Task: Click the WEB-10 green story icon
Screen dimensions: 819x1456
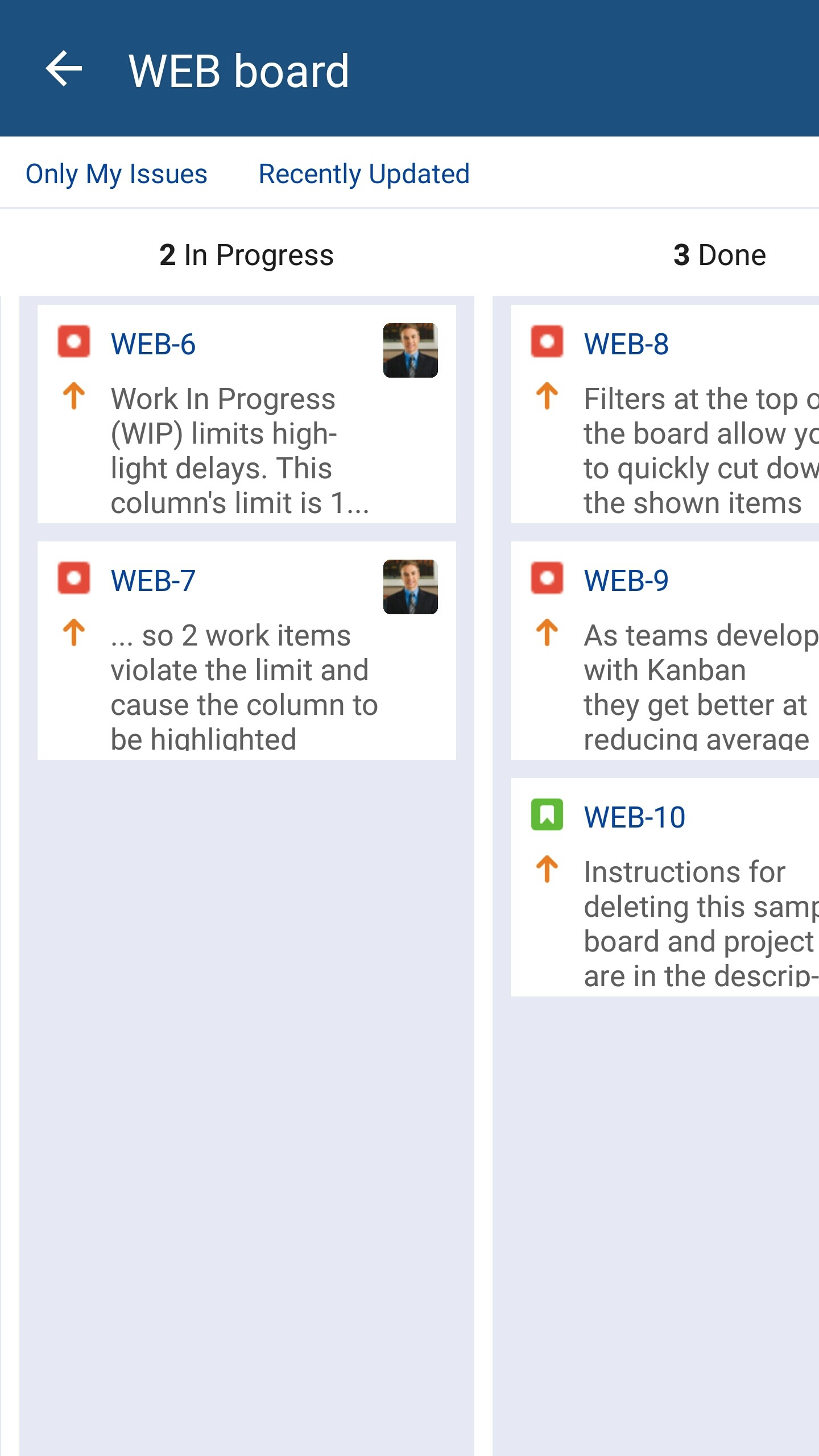Action: (547, 814)
